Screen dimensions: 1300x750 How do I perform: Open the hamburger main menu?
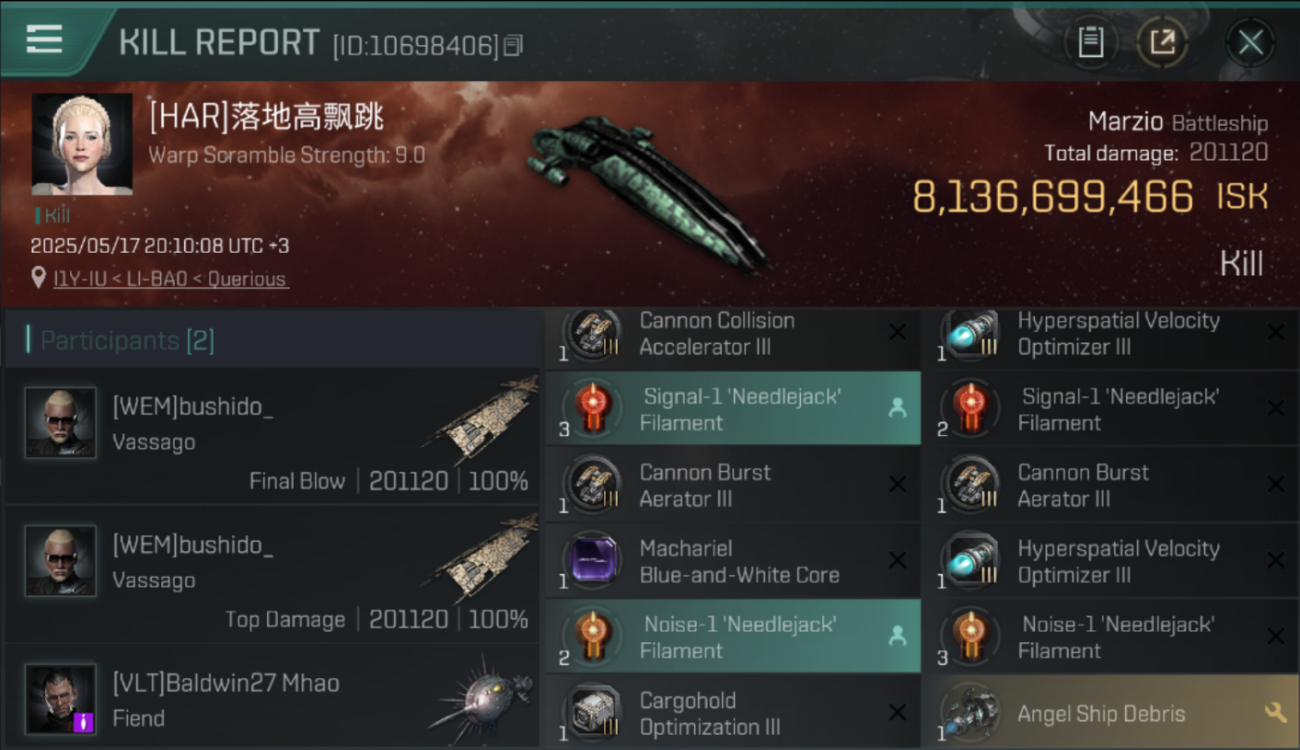click(44, 39)
